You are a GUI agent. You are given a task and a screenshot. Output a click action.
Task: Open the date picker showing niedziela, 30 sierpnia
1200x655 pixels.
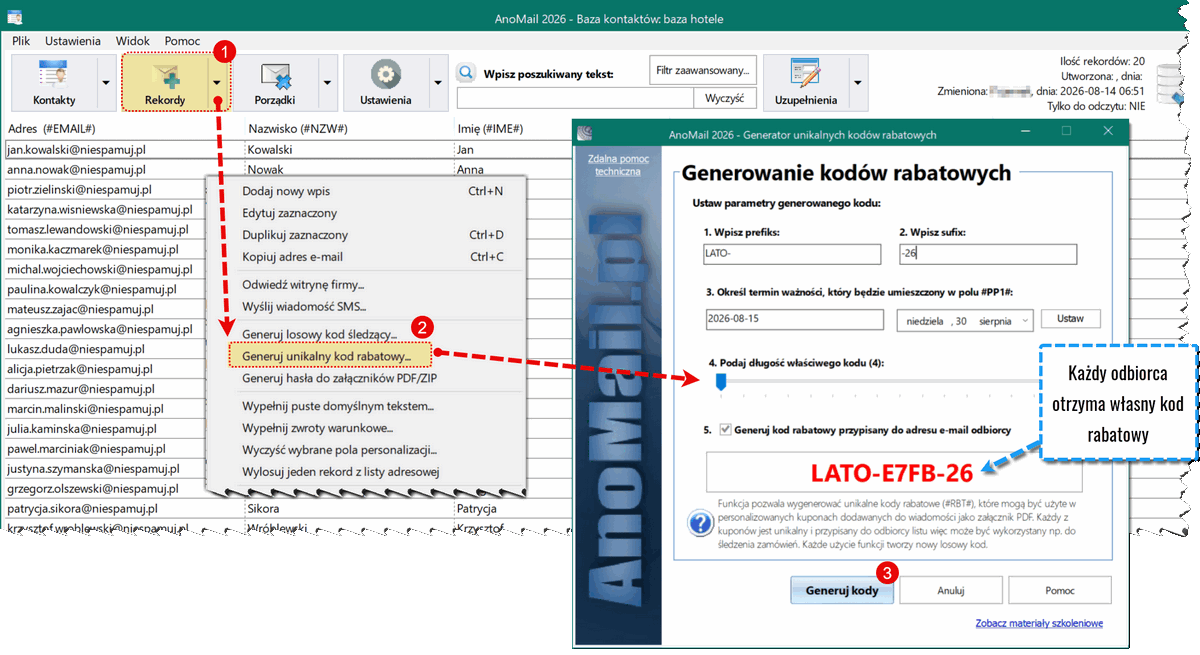tap(964, 320)
